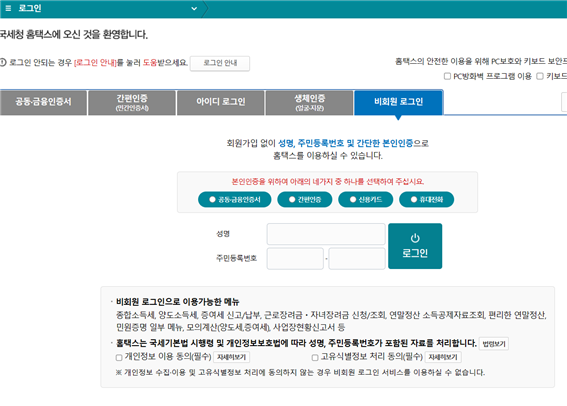Switch to 공동·금융인증서 tab

coord(43,102)
